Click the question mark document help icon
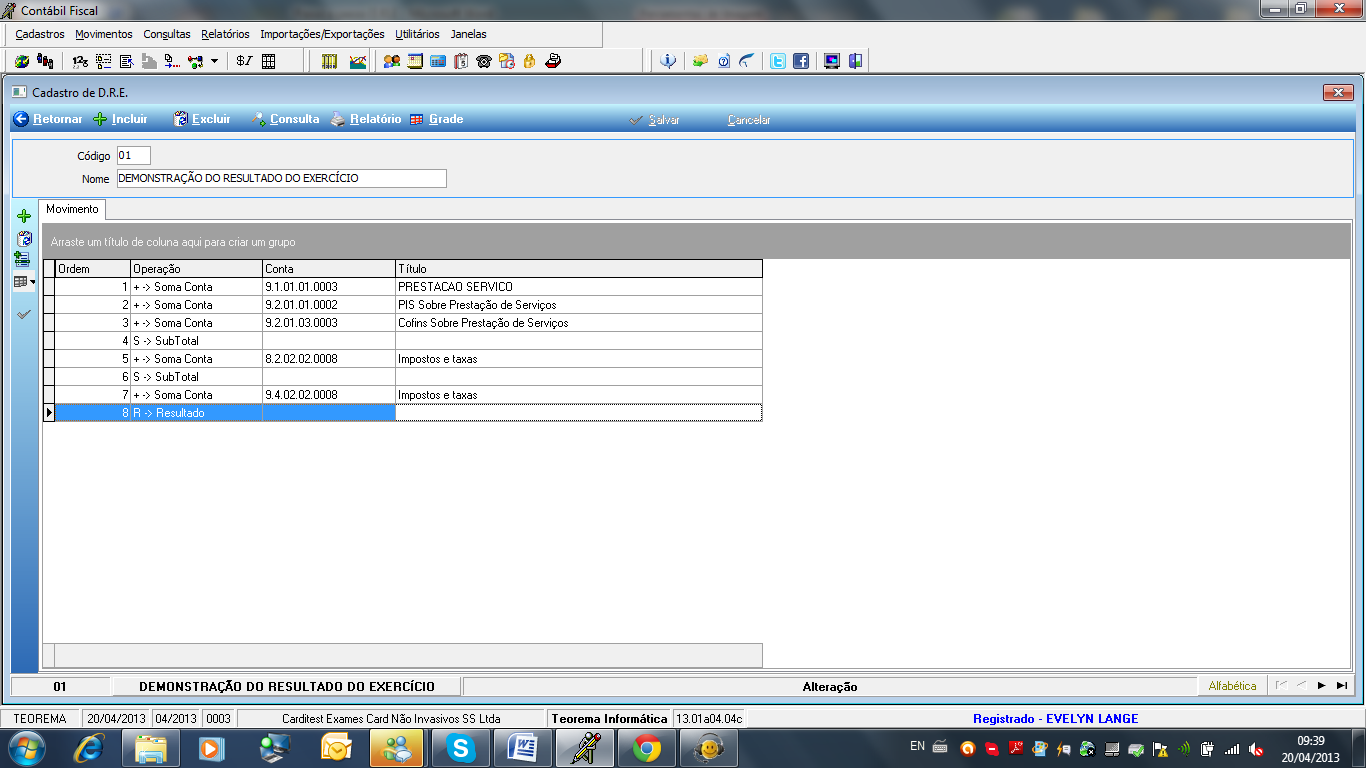The width and height of the screenshot is (1366, 768). click(723, 61)
